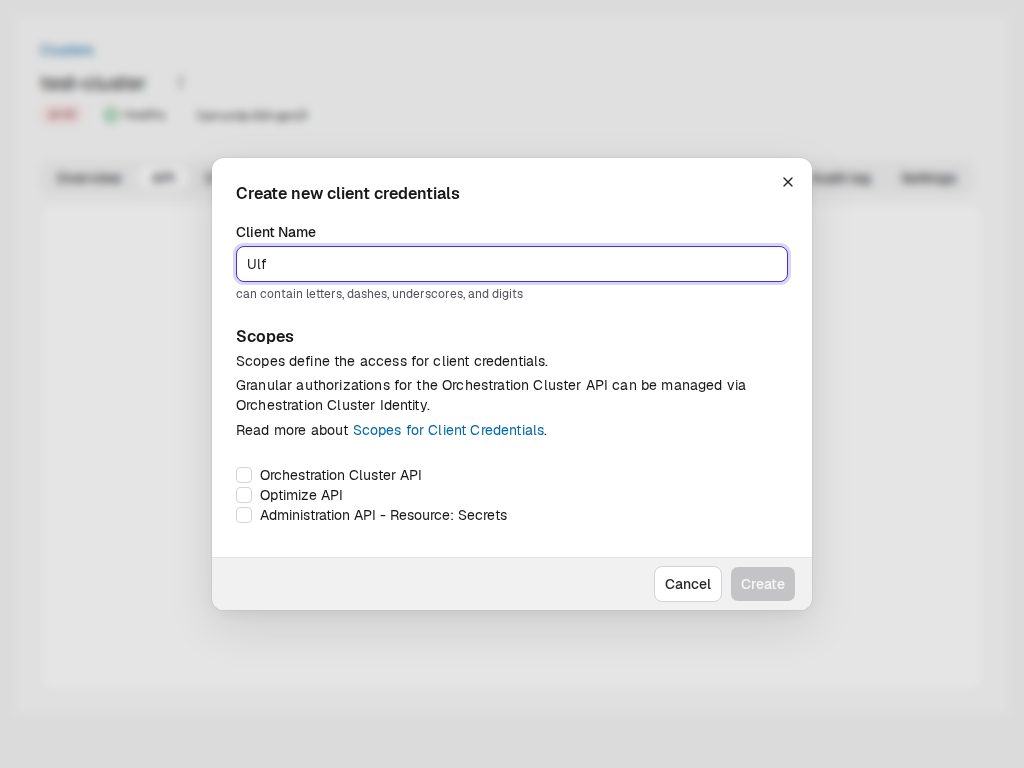Enable the Optimize API scope checkbox
The width and height of the screenshot is (1024, 768).
click(244, 495)
